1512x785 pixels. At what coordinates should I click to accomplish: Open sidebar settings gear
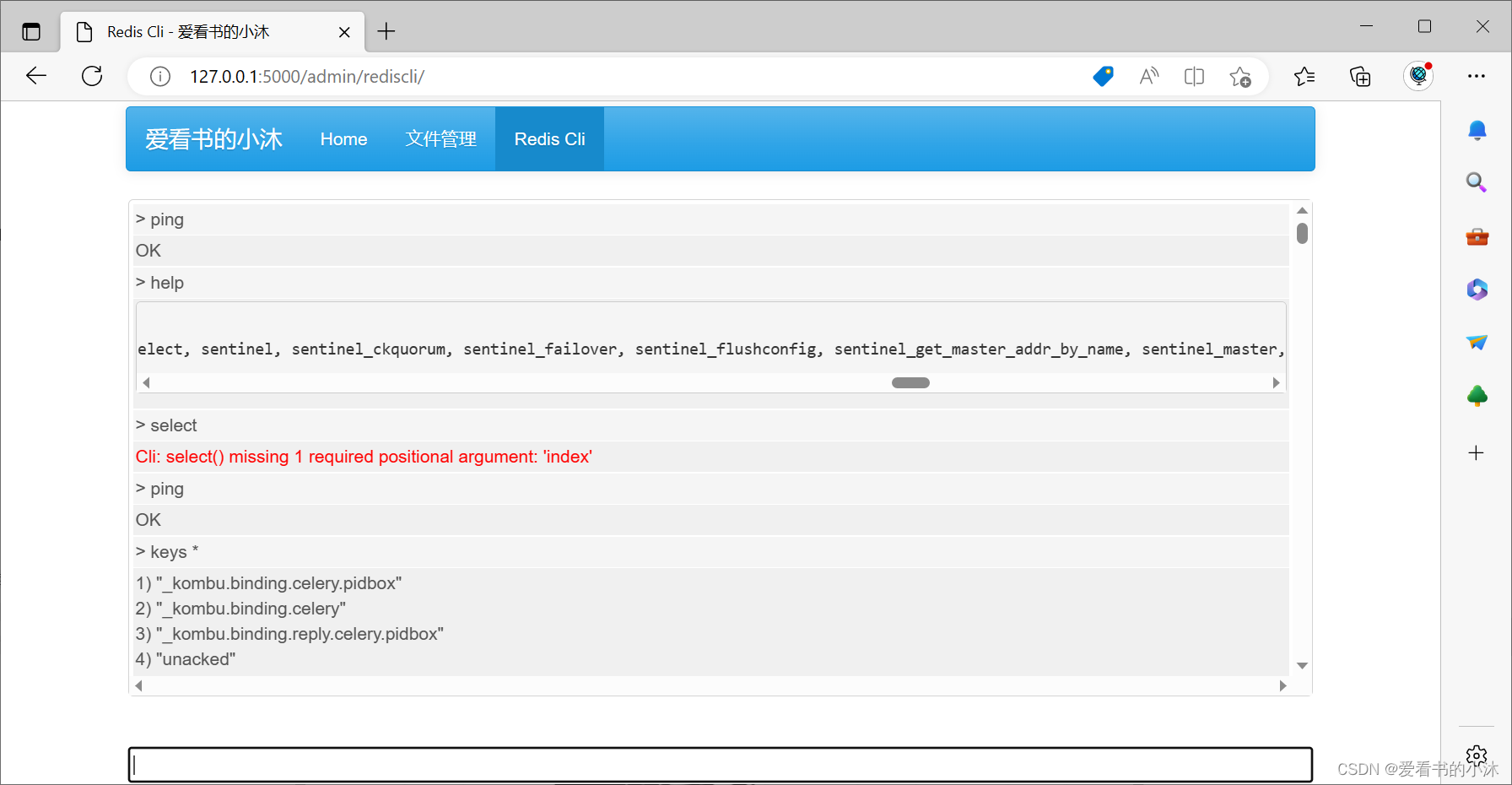[x=1476, y=755]
